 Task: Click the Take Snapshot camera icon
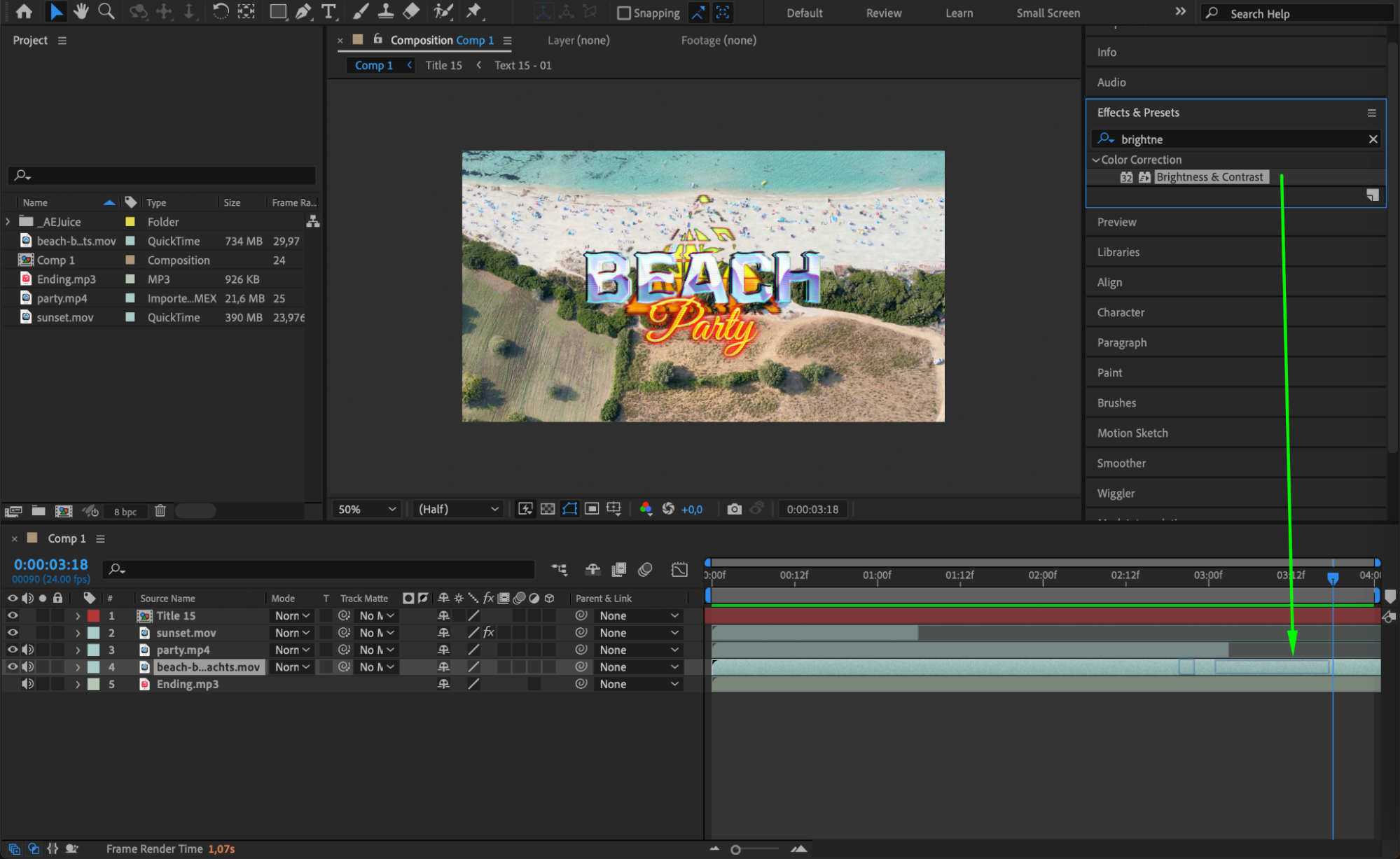click(x=734, y=509)
